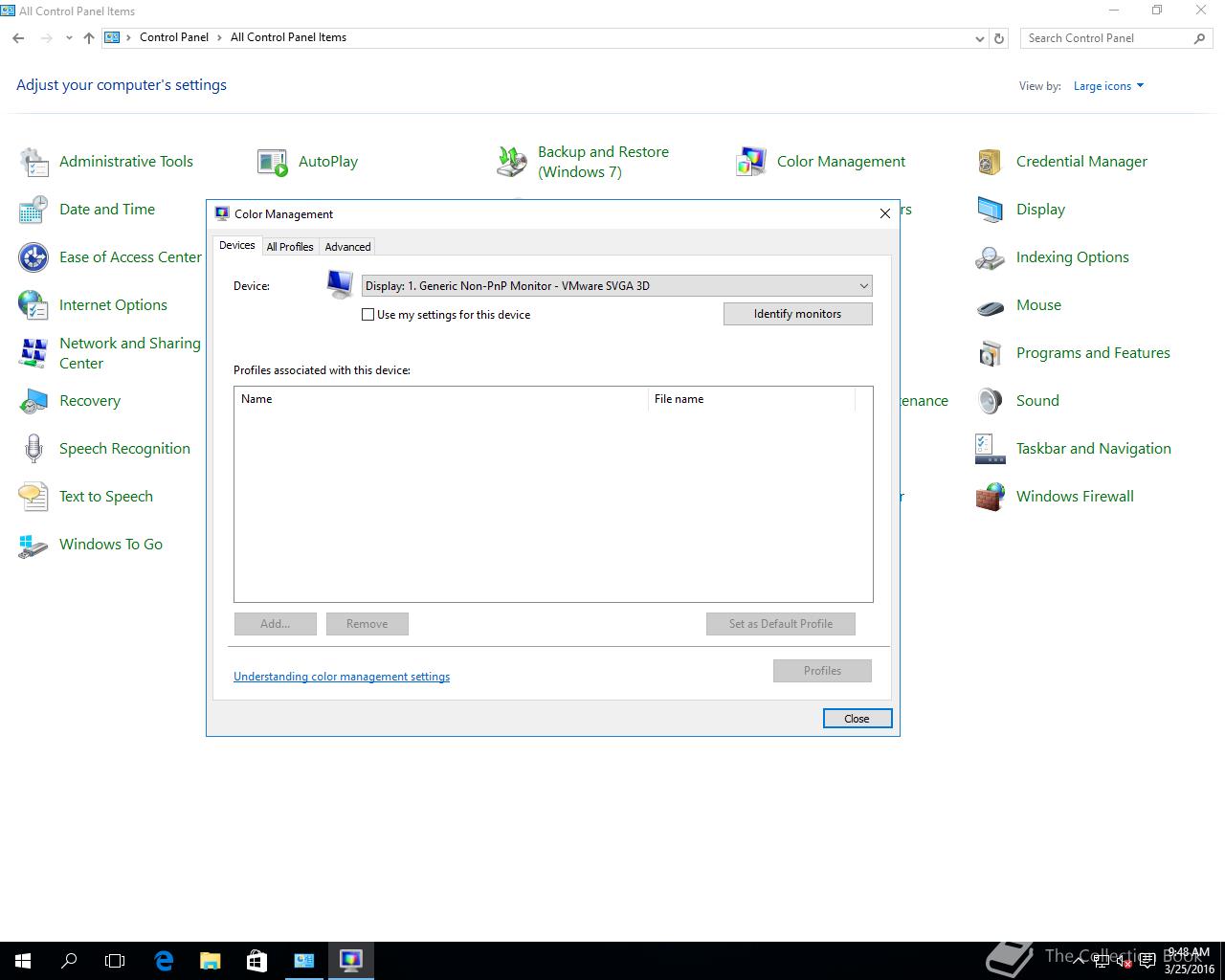Screen dimensions: 1225x980
Task: Click Identify monitors button
Action: click(798, 314)
